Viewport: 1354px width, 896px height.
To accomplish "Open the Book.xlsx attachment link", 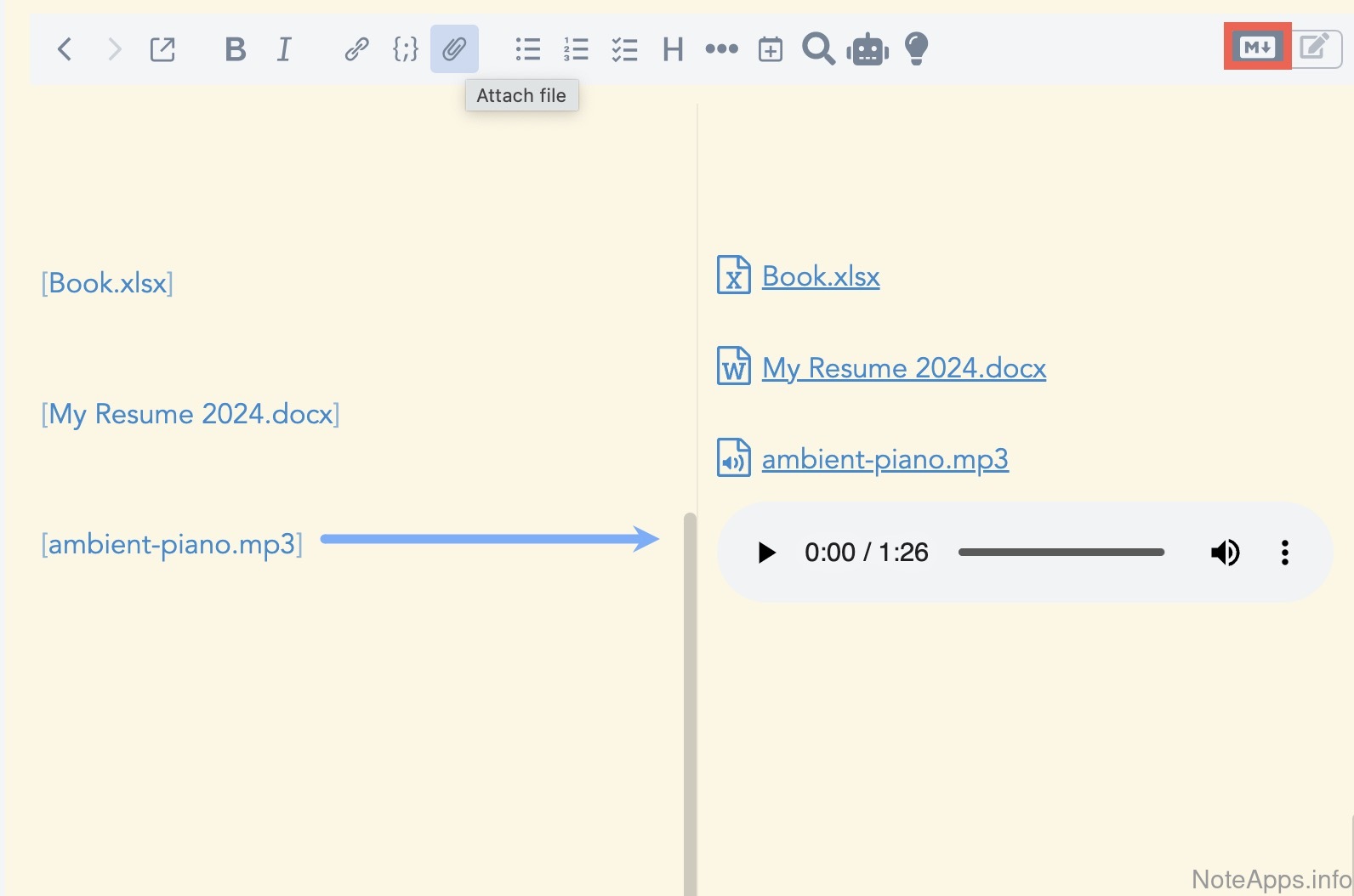I will coord(820,276).
